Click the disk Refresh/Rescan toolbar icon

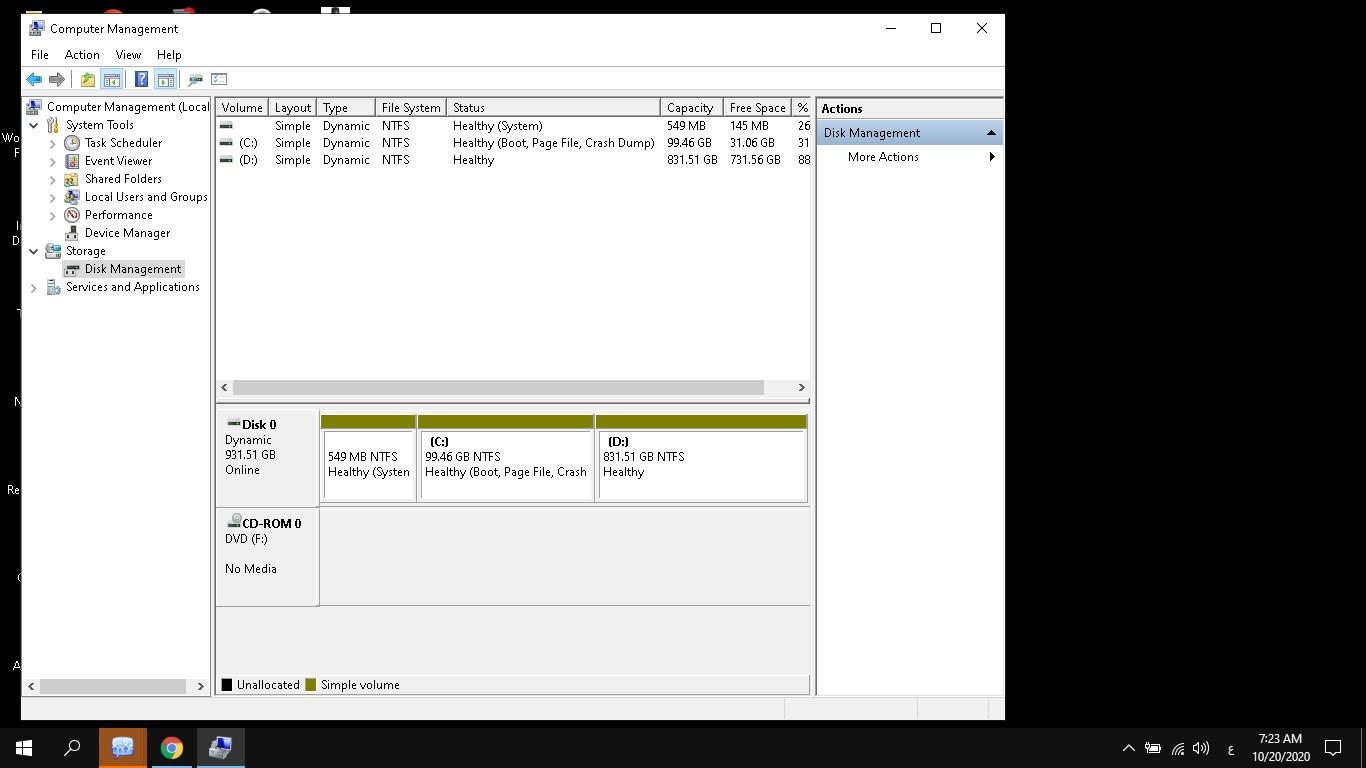click(x=196, y=79)
